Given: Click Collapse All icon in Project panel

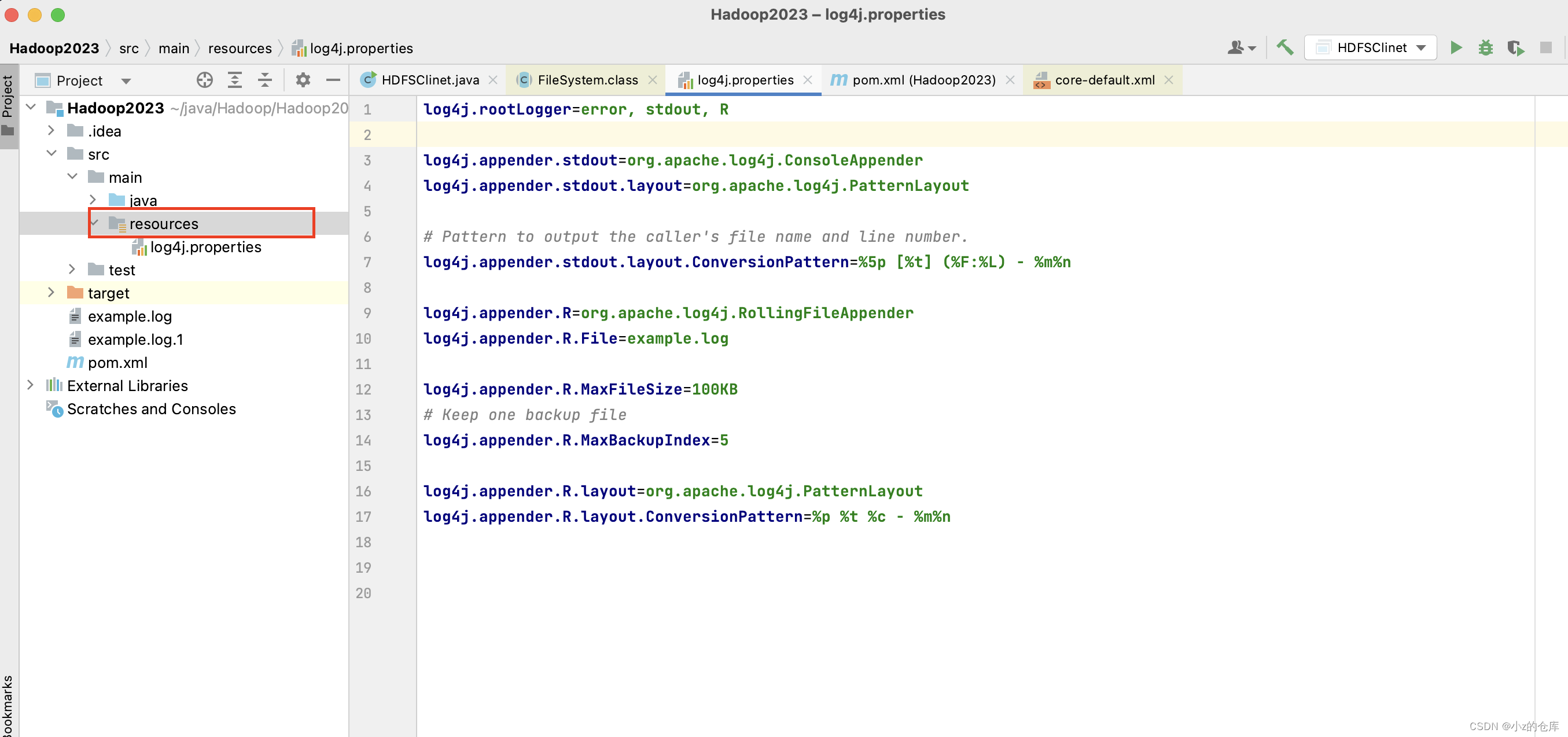Looking at the screenshot, I should click(x=265, y=80).
